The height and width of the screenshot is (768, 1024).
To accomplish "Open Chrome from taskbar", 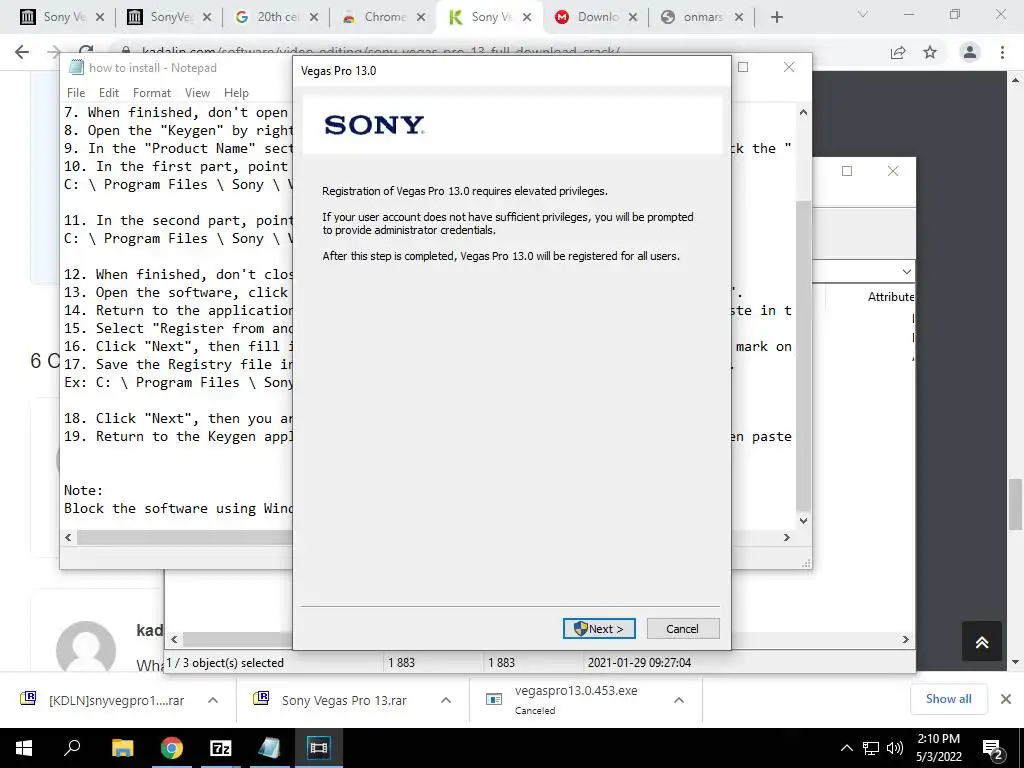I will [x=172, y=748].
